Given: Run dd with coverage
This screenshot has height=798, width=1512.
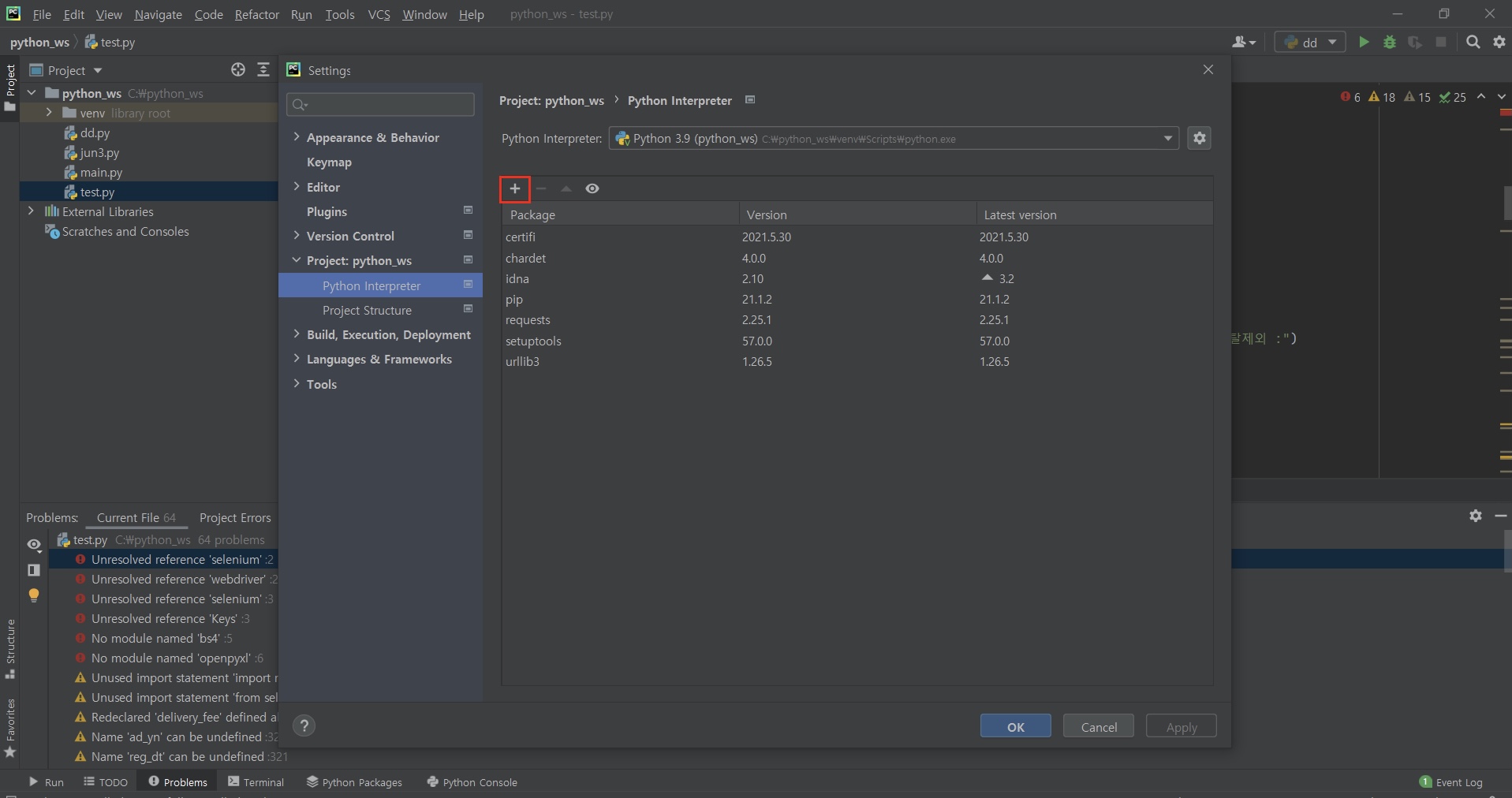Looking at the screenshot, I should click(x=1415, y=42).
